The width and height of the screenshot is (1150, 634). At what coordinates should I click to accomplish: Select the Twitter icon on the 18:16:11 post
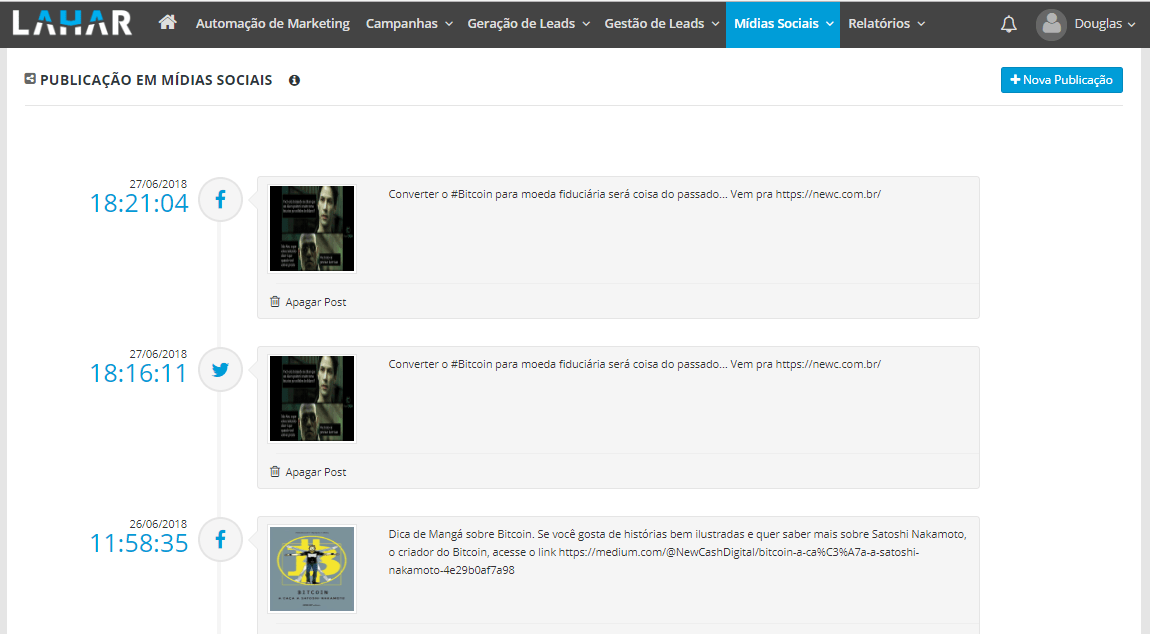(220, 369)
